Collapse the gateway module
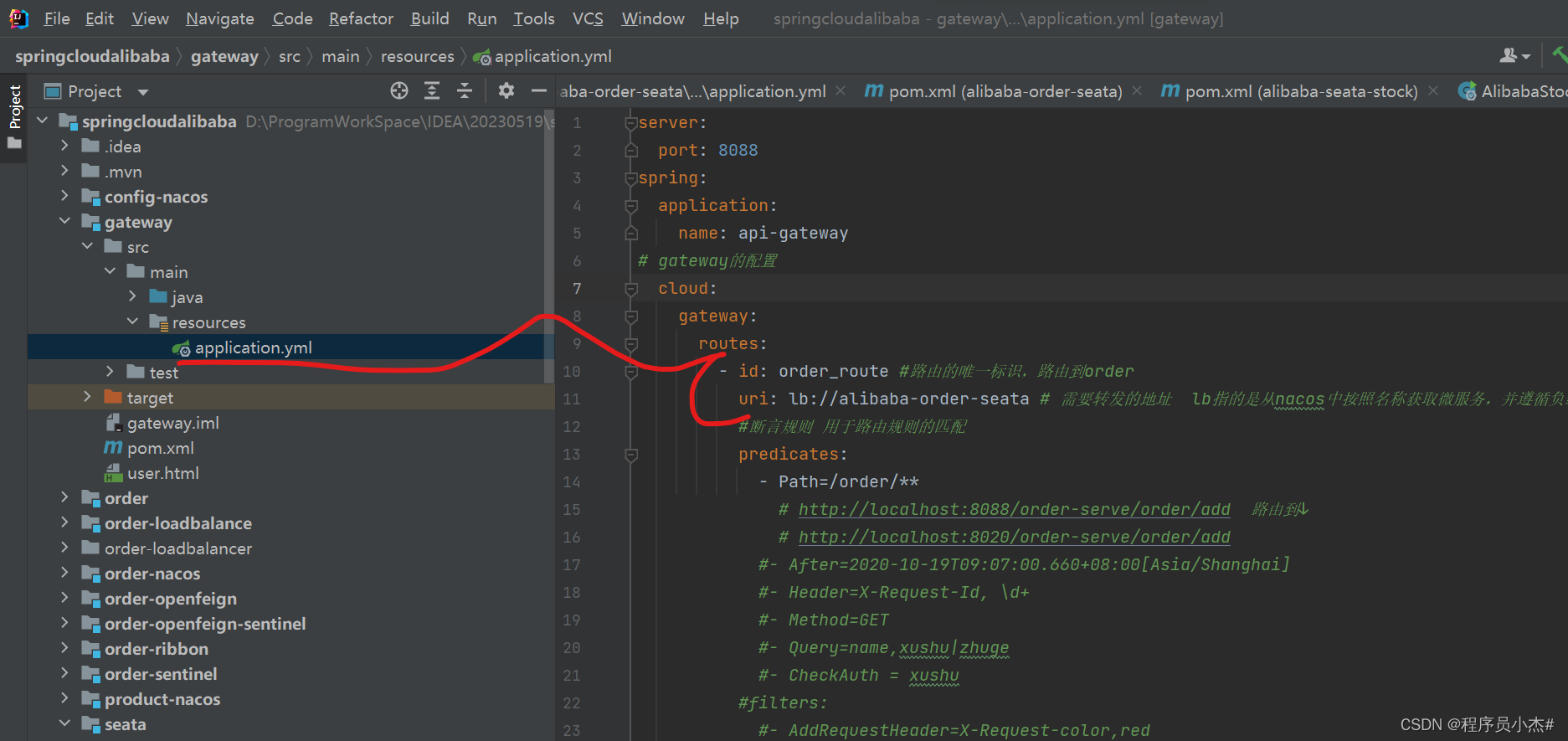The width and height of the screenshot is (1568, 741). (x=64, y=222)
